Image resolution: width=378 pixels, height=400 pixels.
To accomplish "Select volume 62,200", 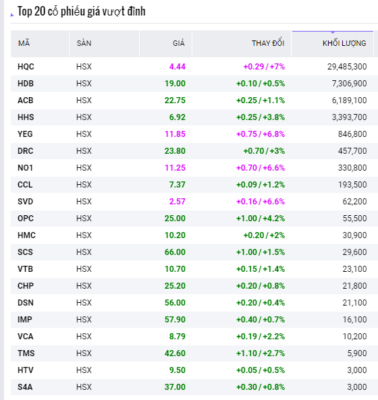I will pos(355,202).
